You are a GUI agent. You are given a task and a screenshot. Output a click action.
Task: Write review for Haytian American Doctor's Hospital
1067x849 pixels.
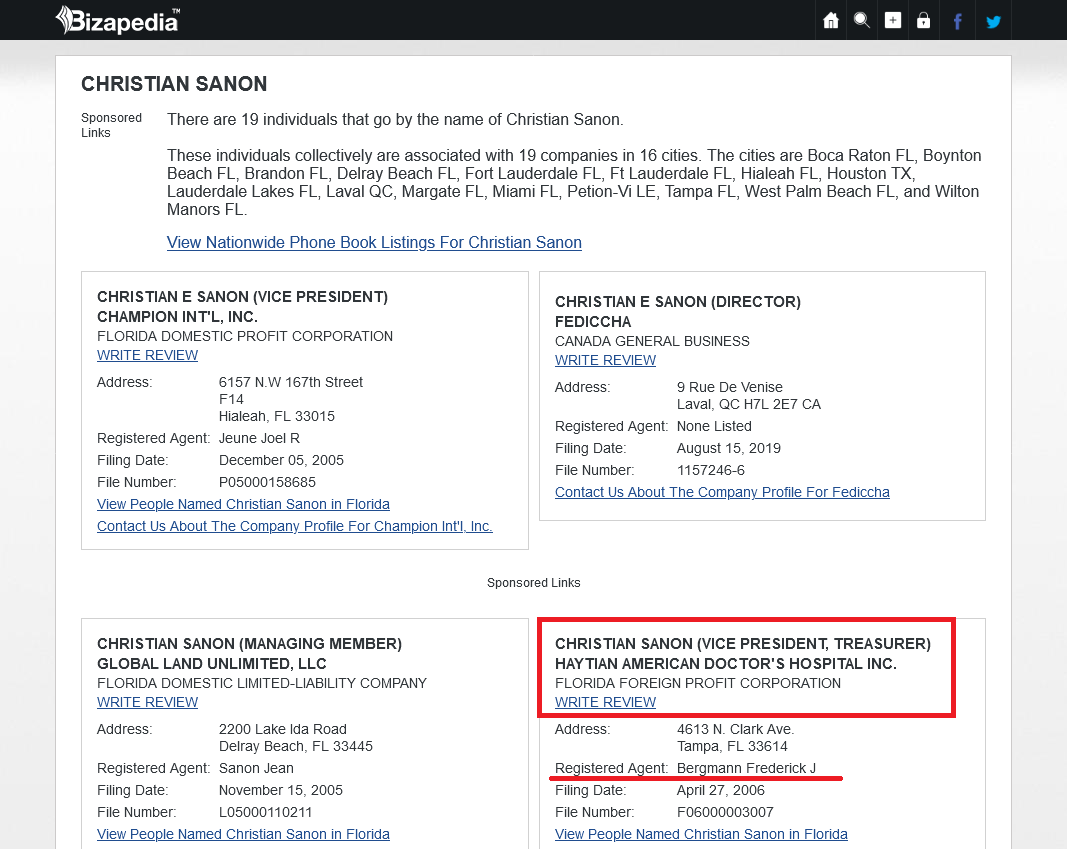(x=606, y=702)
